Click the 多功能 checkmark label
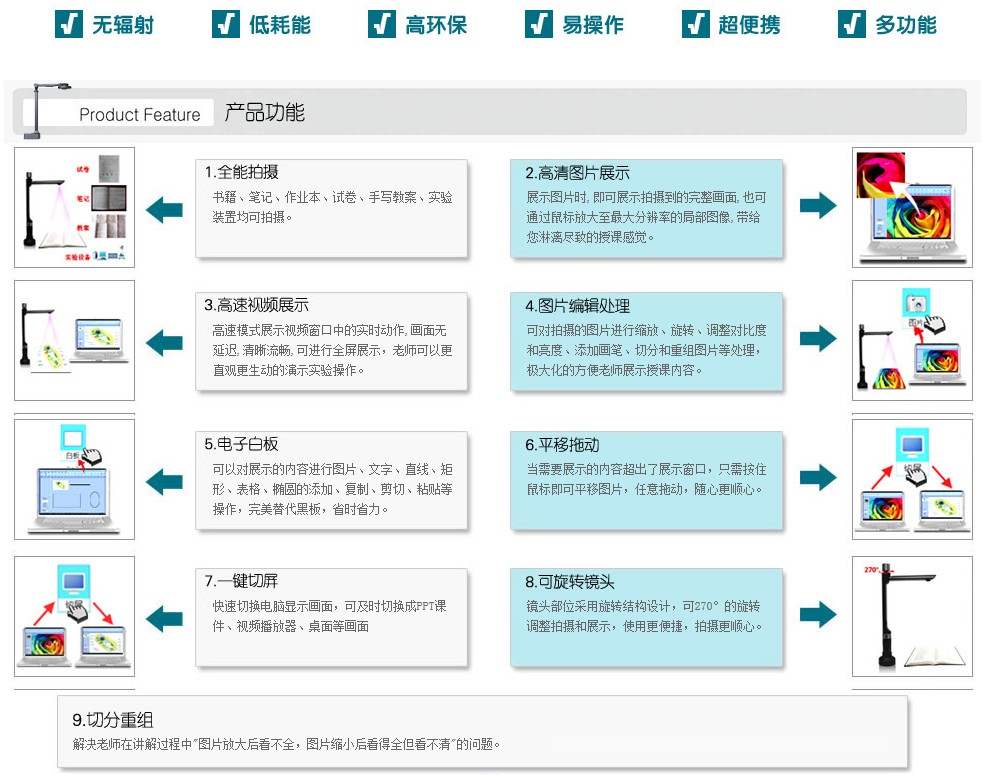Viewport: 986px width, 775px height. (905, 25)
